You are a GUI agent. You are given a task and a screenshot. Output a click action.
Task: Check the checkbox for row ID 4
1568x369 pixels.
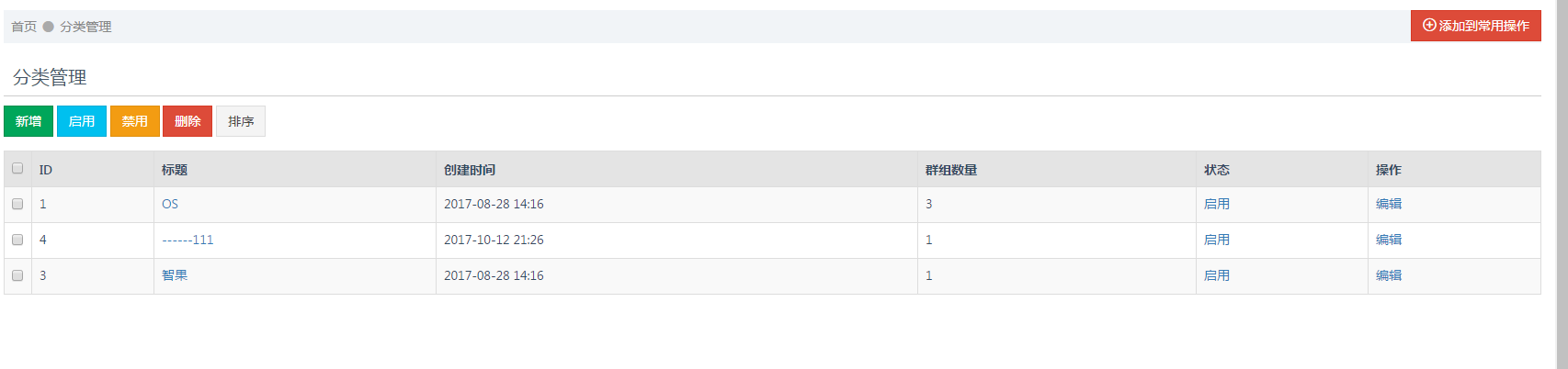point(17,240)
